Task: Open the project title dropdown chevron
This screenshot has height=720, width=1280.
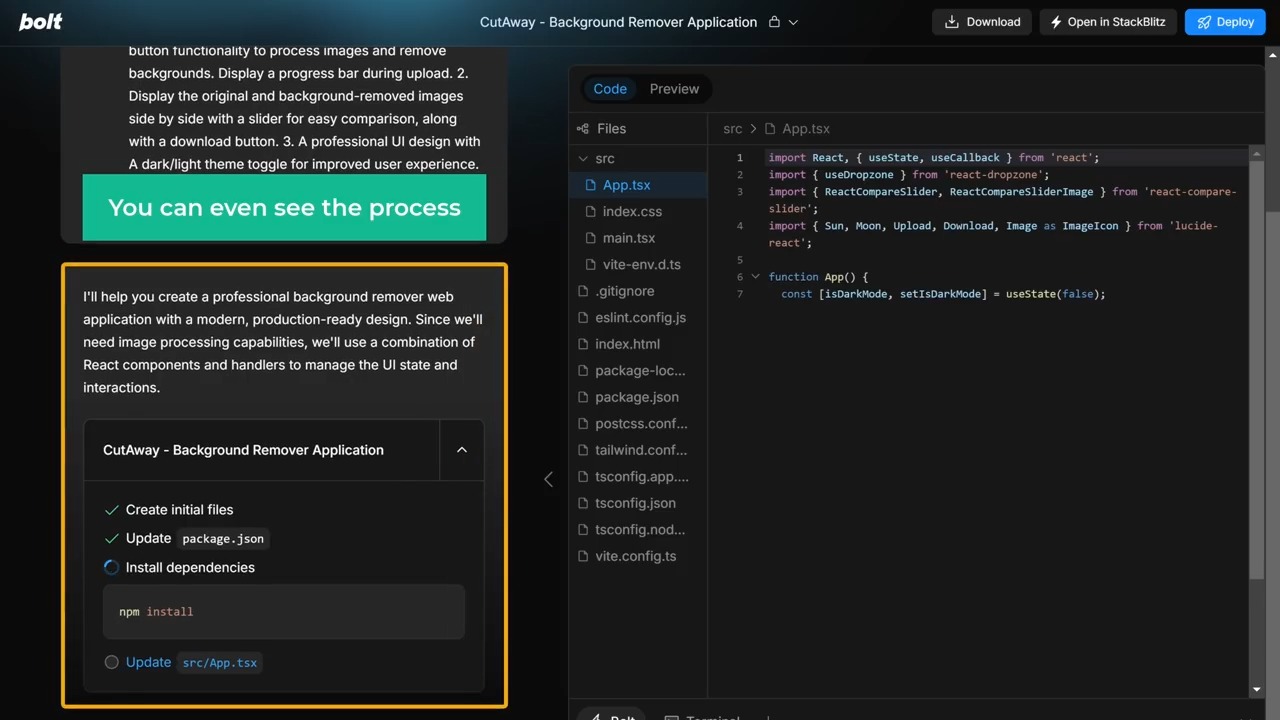Action: [x=794, y=22]
